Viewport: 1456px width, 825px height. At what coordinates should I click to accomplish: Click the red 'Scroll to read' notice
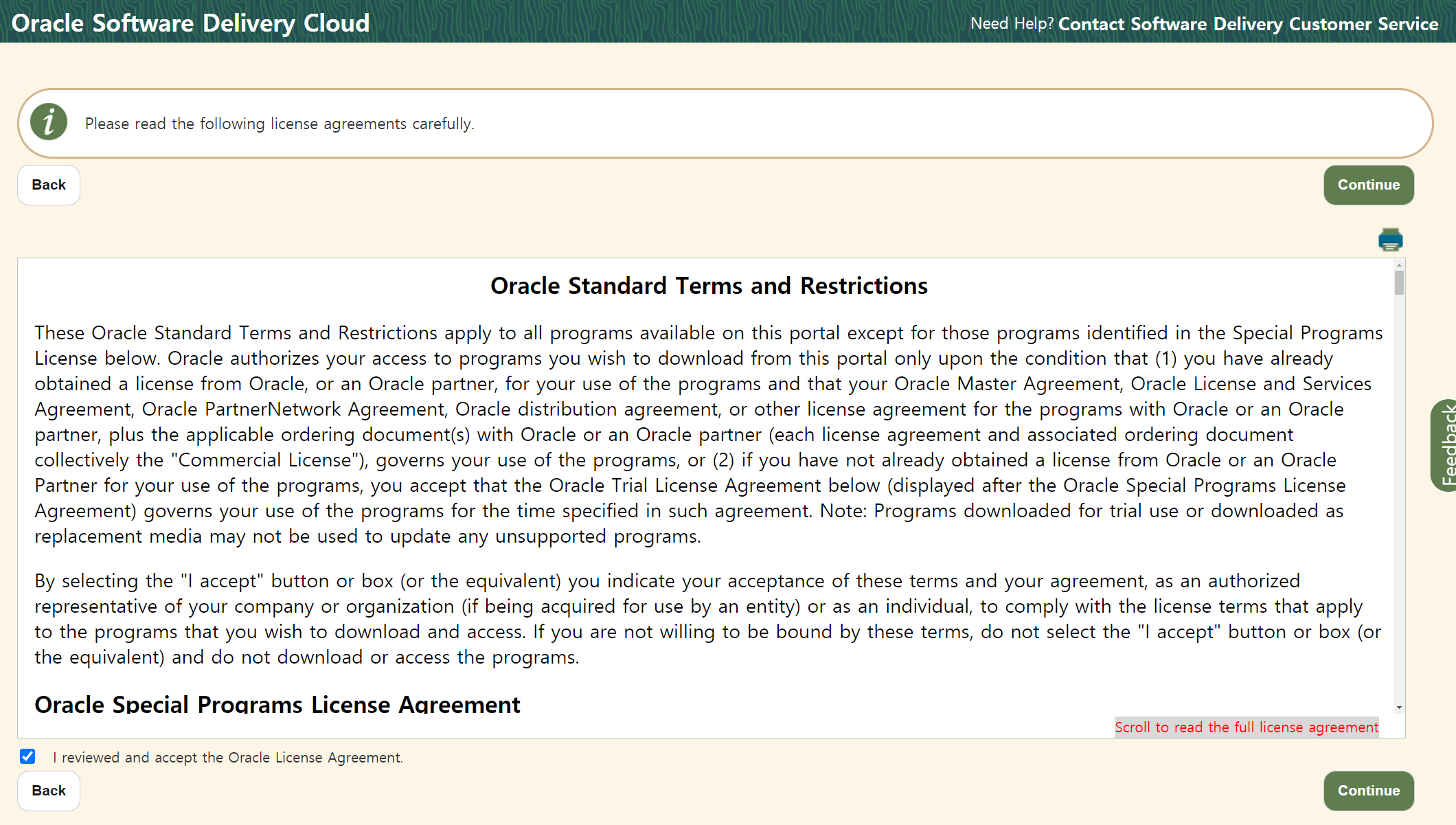pos(1246,727)
